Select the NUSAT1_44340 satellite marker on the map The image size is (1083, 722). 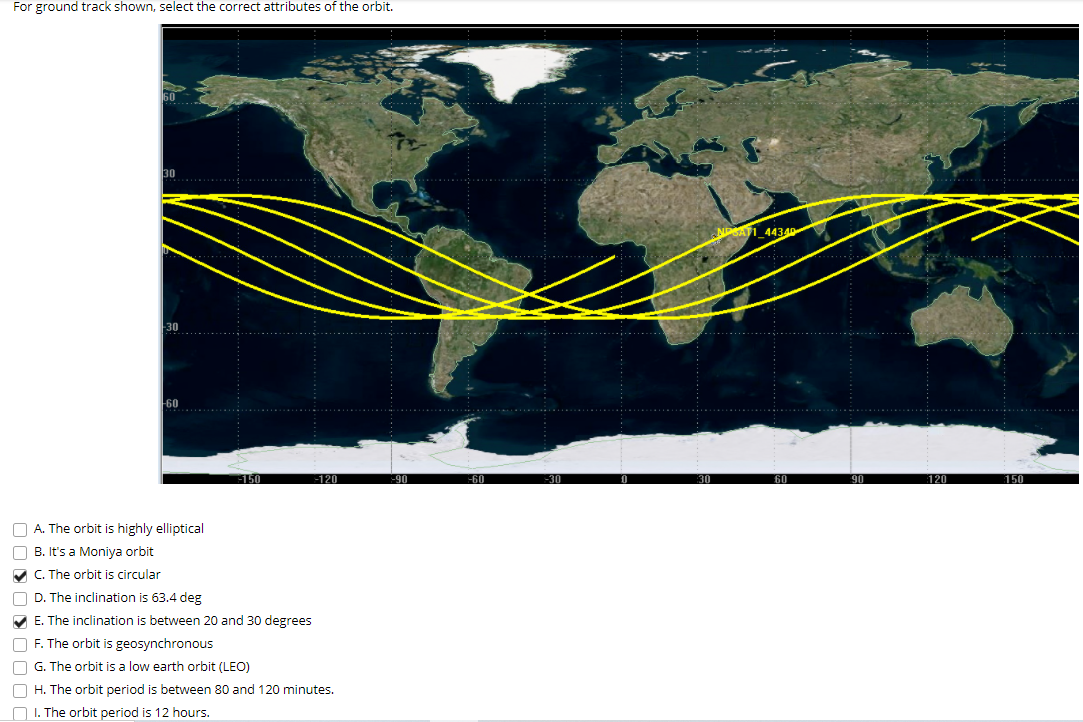pyautogui.click(x=714, y=239)
